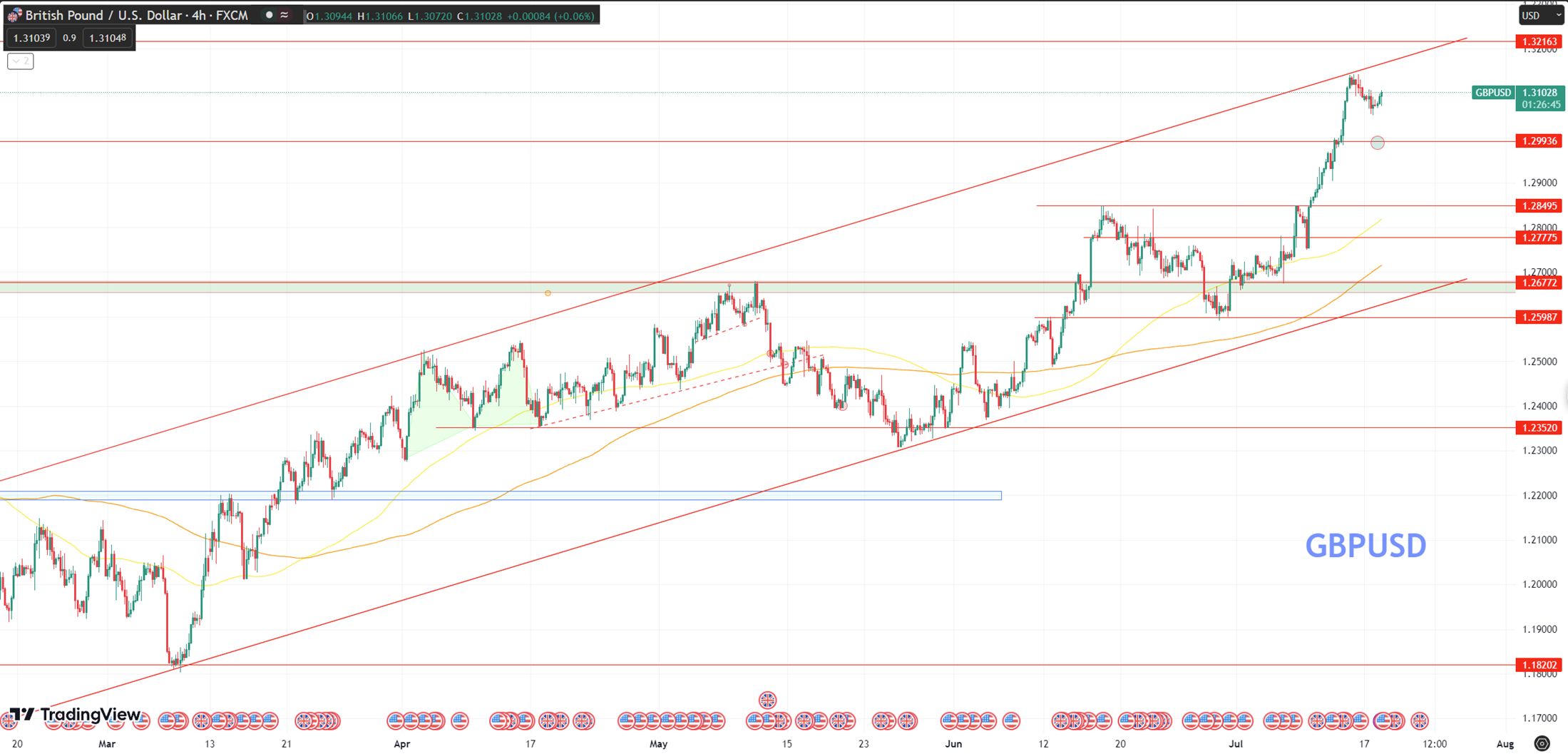Screen dimensions: 1568x754
Task: Click the spread value 0.9
Action: (x=69, y=38)
